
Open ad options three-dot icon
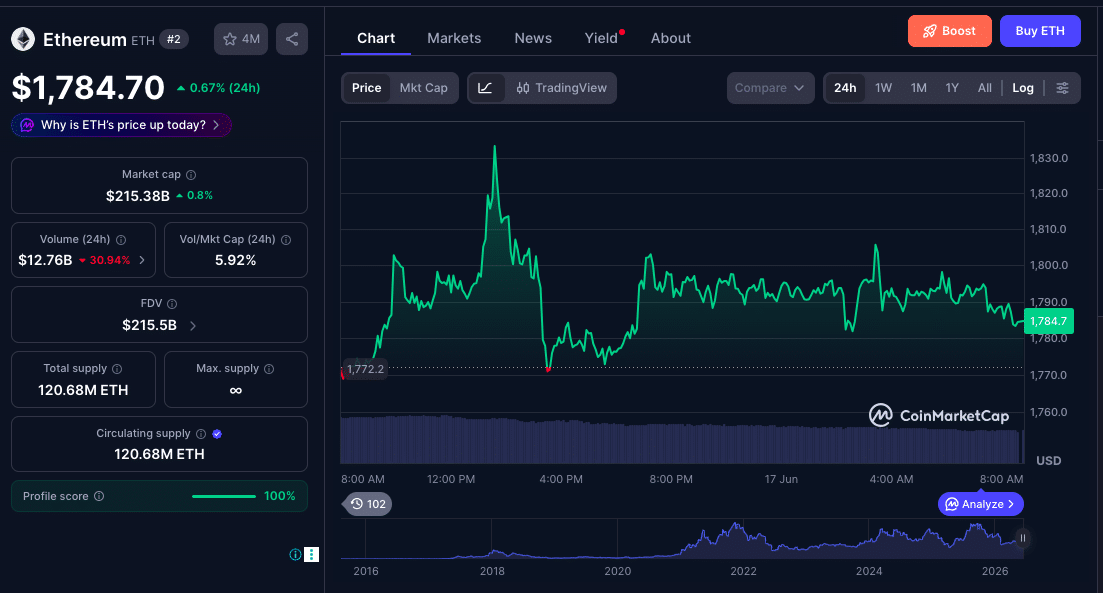(312, 554)
